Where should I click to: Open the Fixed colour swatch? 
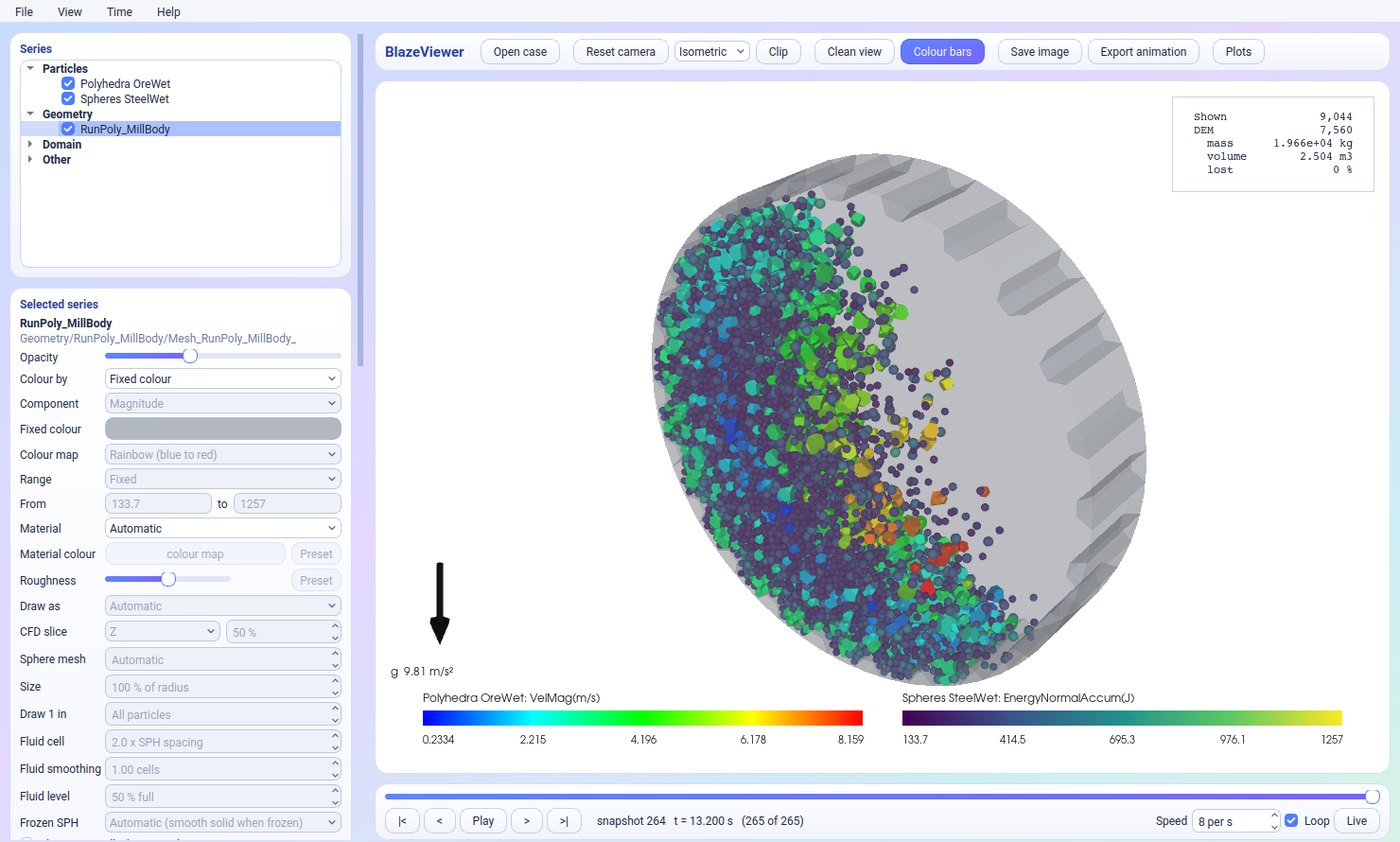(223, 429)
